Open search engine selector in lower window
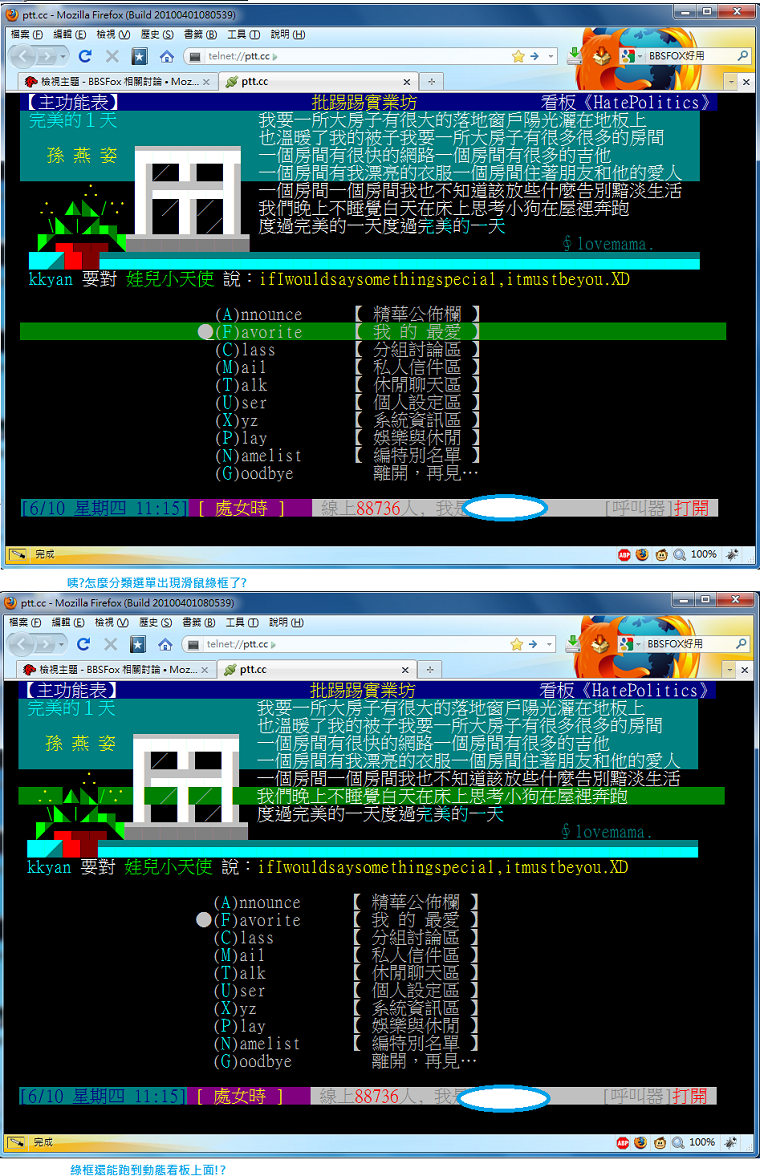This screenshot has height=1176, width=760. coord(629,644)
